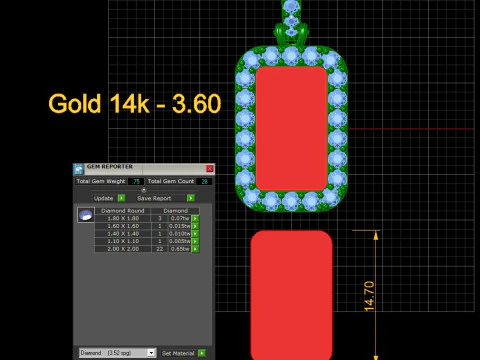Select the 1.10 X 1.10 size cell
480x360 pixels.
[123, 241]
